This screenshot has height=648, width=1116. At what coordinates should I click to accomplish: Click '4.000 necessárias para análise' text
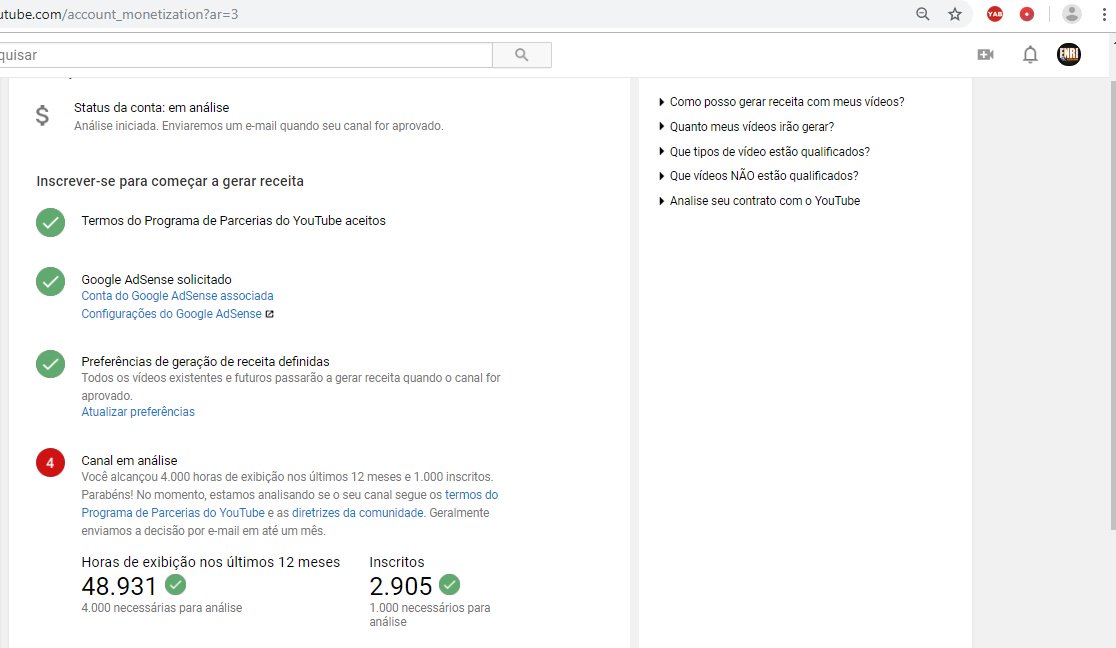162,607
